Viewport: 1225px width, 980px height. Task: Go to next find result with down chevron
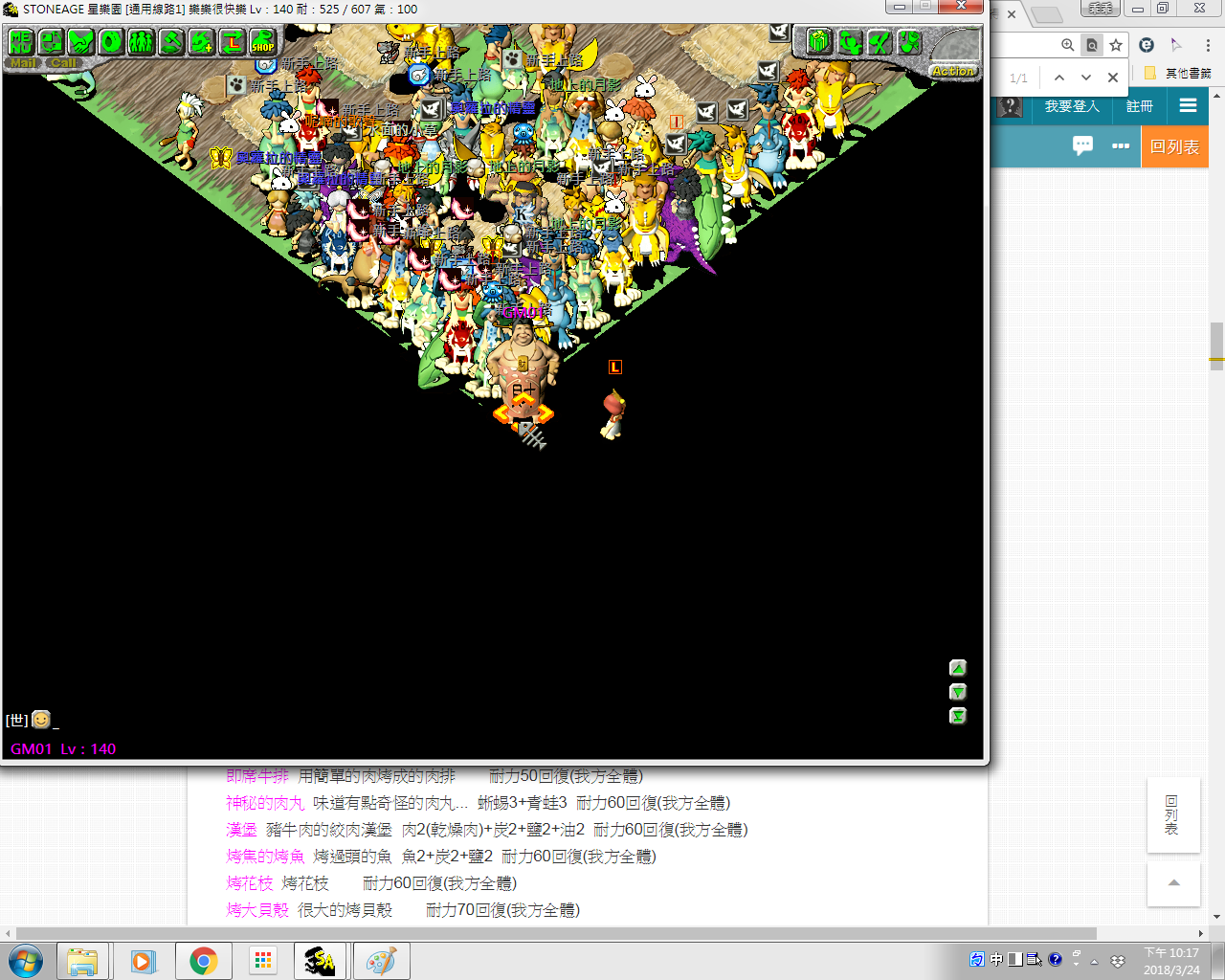(x=1086, y=78)
